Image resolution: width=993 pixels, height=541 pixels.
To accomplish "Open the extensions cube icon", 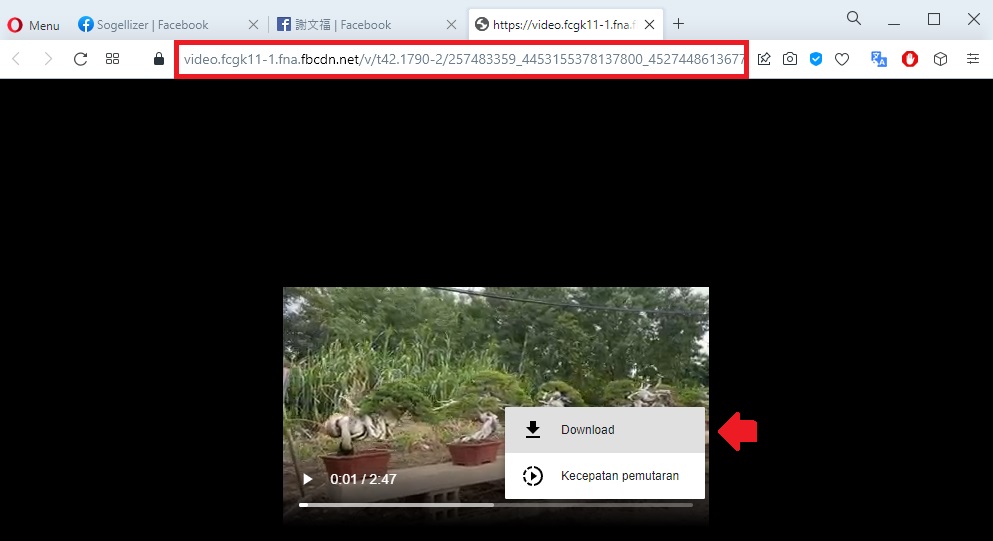I will (x=940, y=59).
